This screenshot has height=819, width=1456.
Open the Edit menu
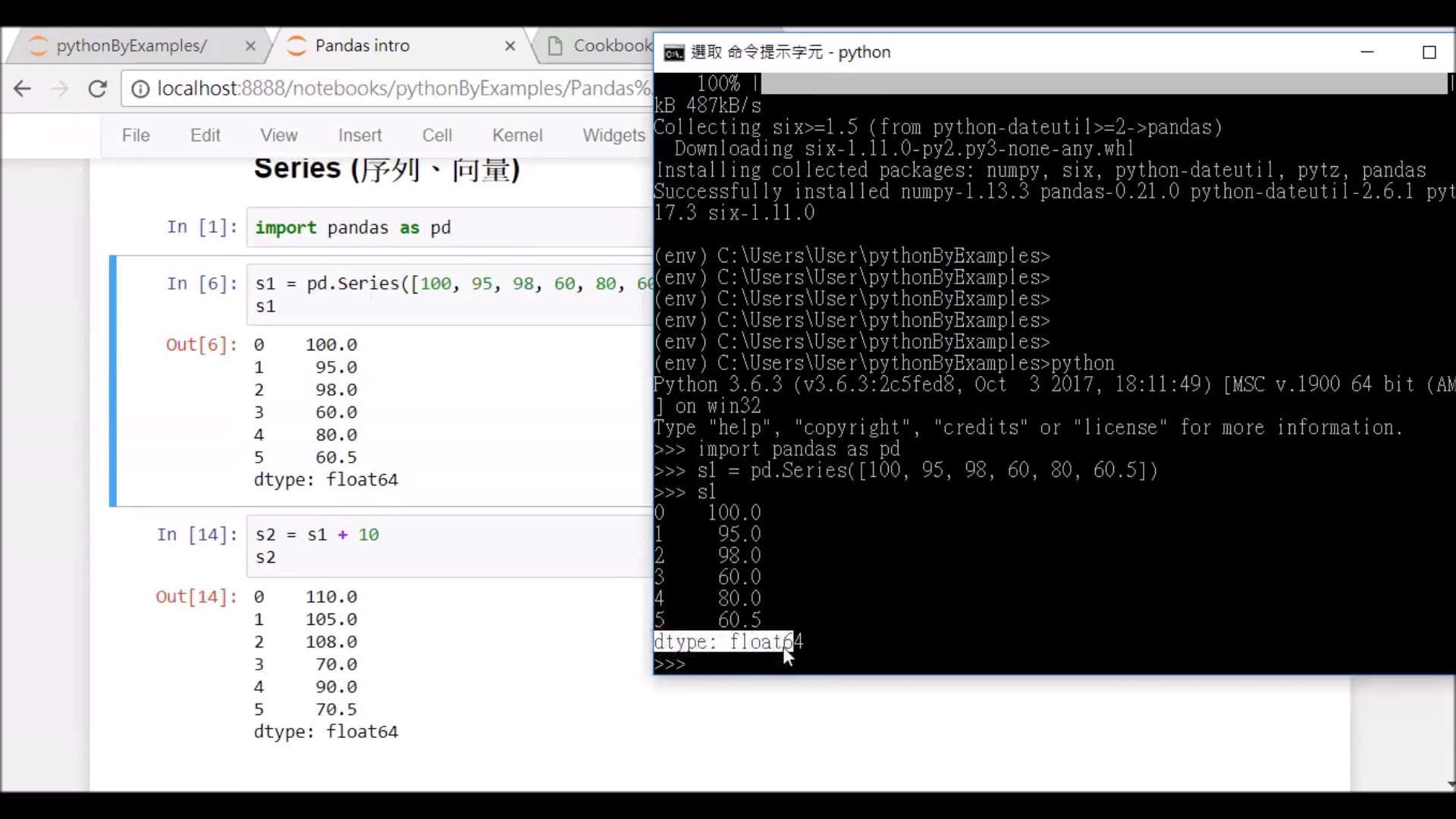click(x=204, y=135)
